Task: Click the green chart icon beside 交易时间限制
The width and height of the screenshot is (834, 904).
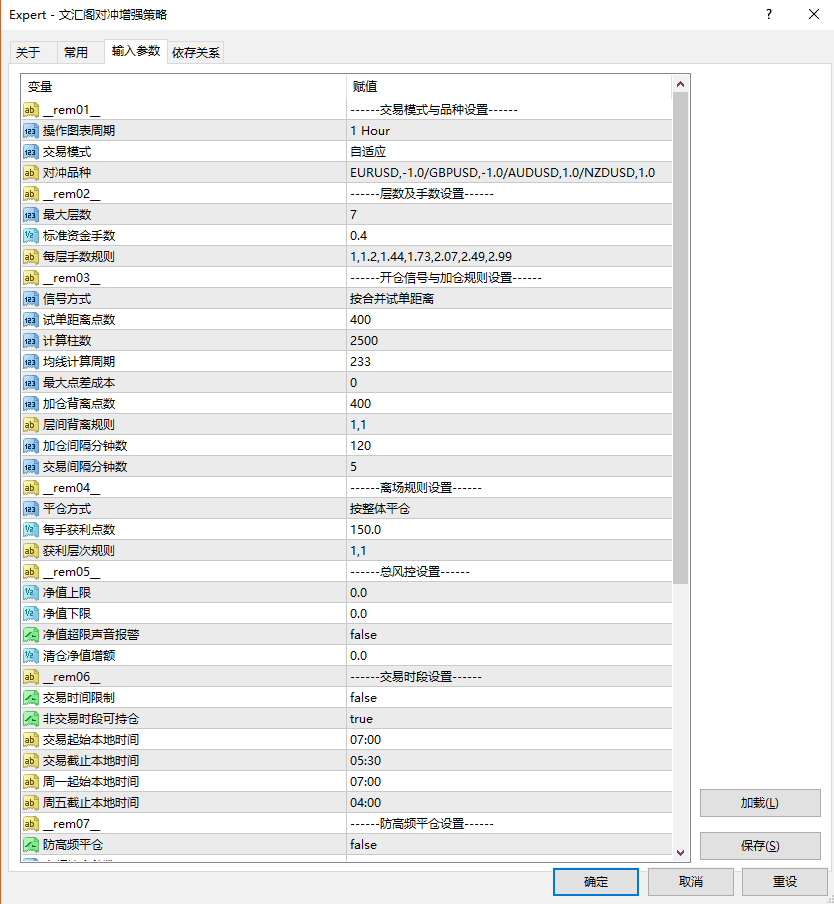Action: click(x=31, y=697)
